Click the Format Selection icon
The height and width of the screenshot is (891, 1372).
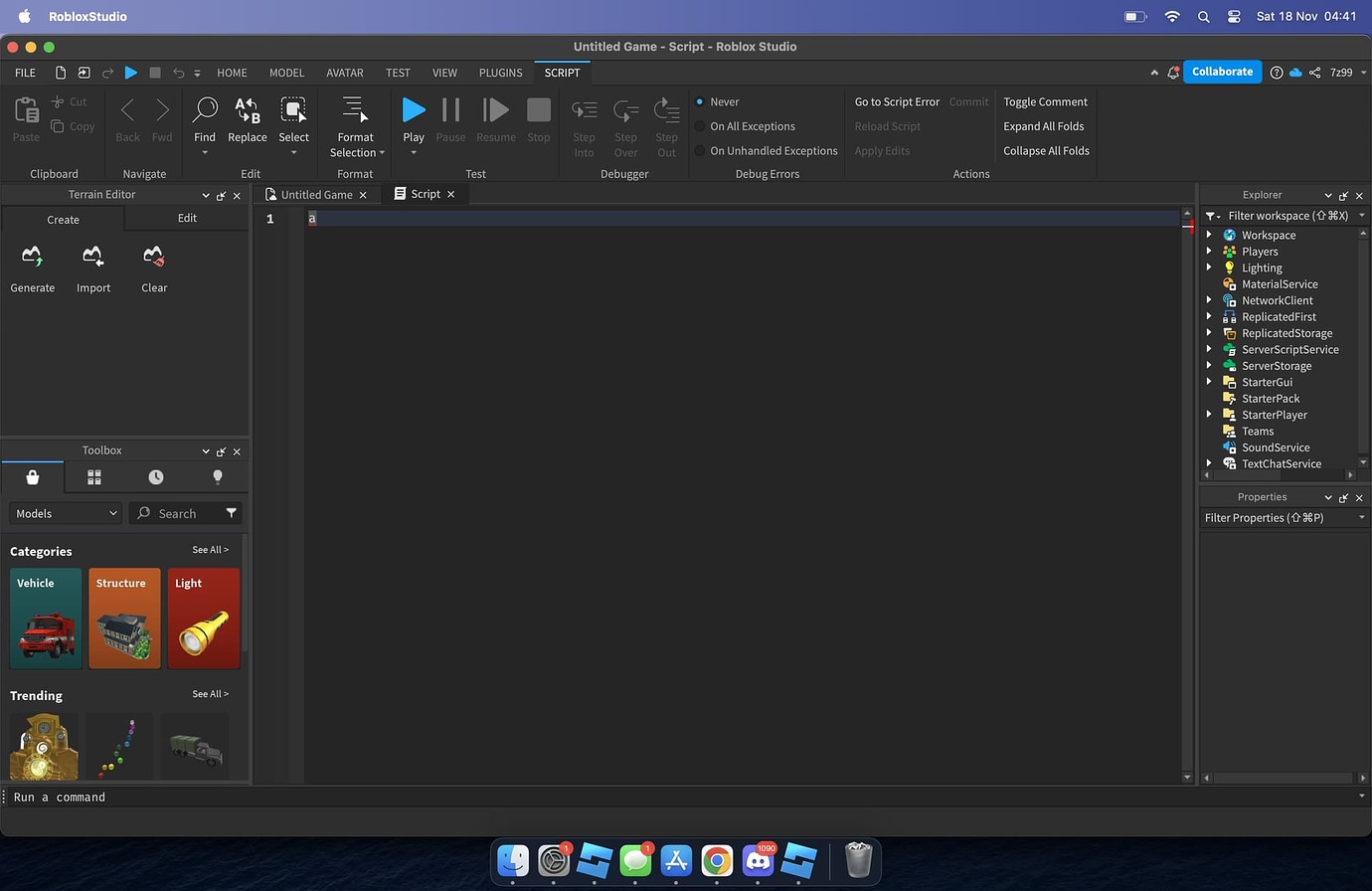[x=355, y=109]
